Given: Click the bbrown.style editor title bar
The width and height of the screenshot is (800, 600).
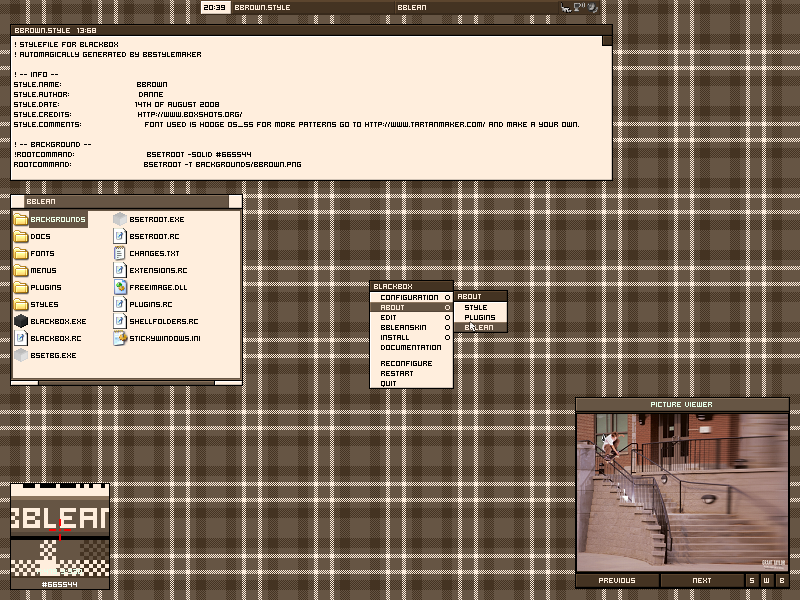Looking at the screenshot, I should [311, 31].
